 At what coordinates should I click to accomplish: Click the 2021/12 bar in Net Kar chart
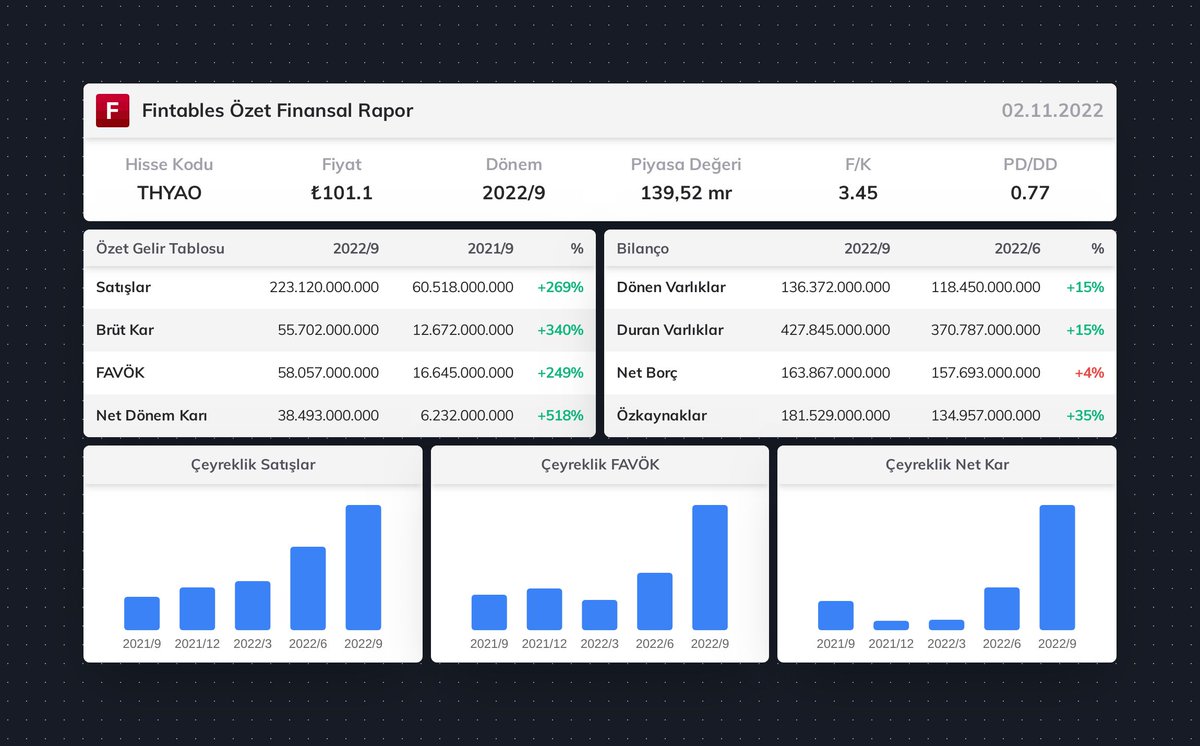pos(891,625)
